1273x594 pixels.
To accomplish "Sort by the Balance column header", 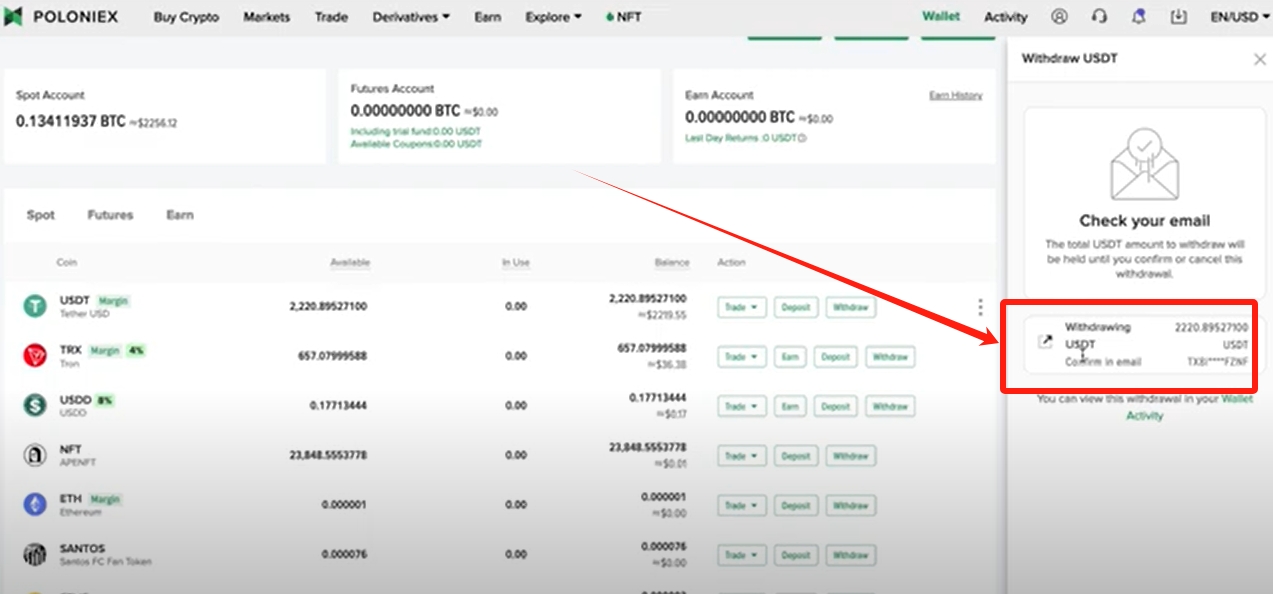I will pos(672,263).
